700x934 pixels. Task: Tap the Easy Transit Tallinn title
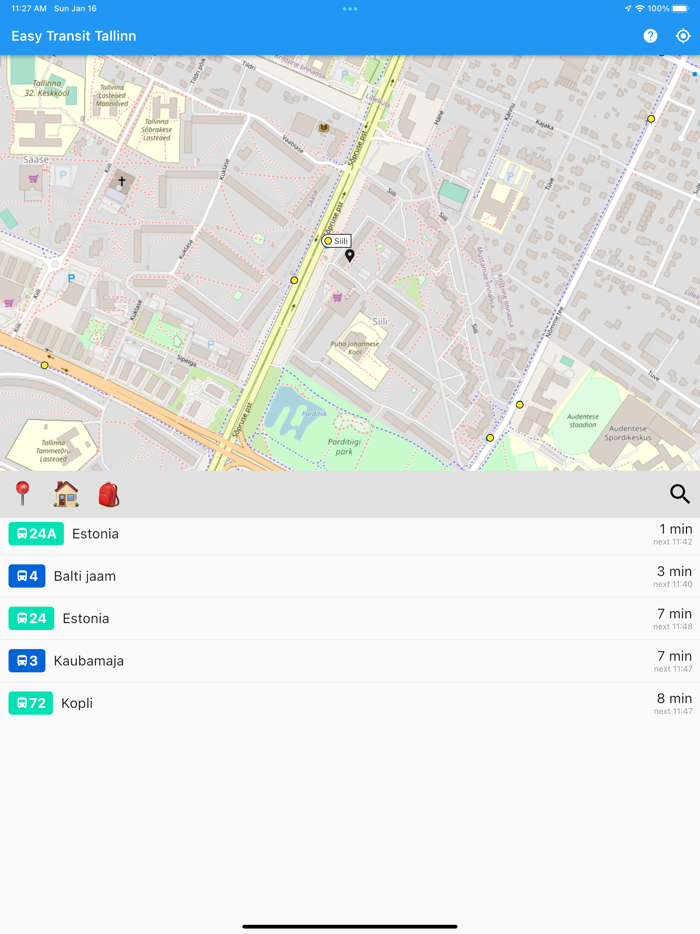pyautogui.click(x=74, y=36)
